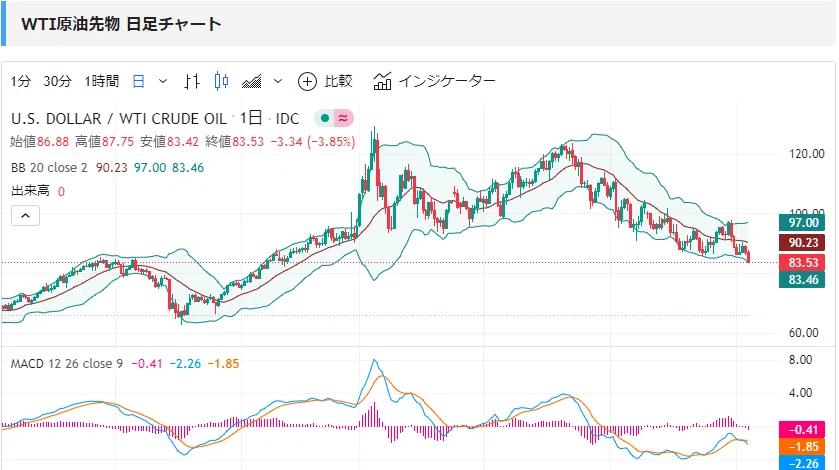The width and height of the screenshot is (839, 470).
Task: Click the MACD 12 26 close 9 legend
Action: pos(67,364)
